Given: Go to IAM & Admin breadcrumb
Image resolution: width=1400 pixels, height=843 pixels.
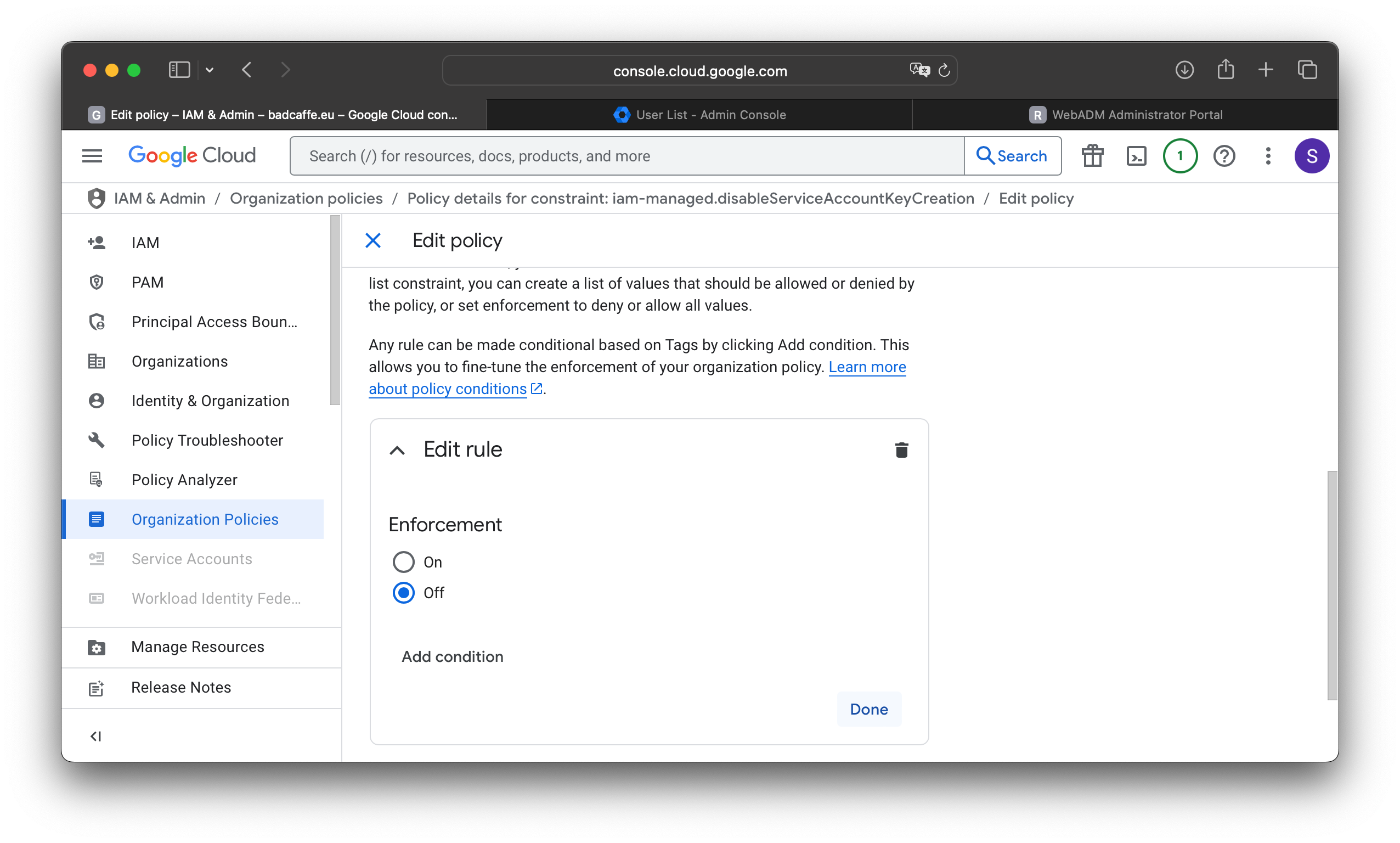Looking at the screenshot, I should click(x=160, y=198).
